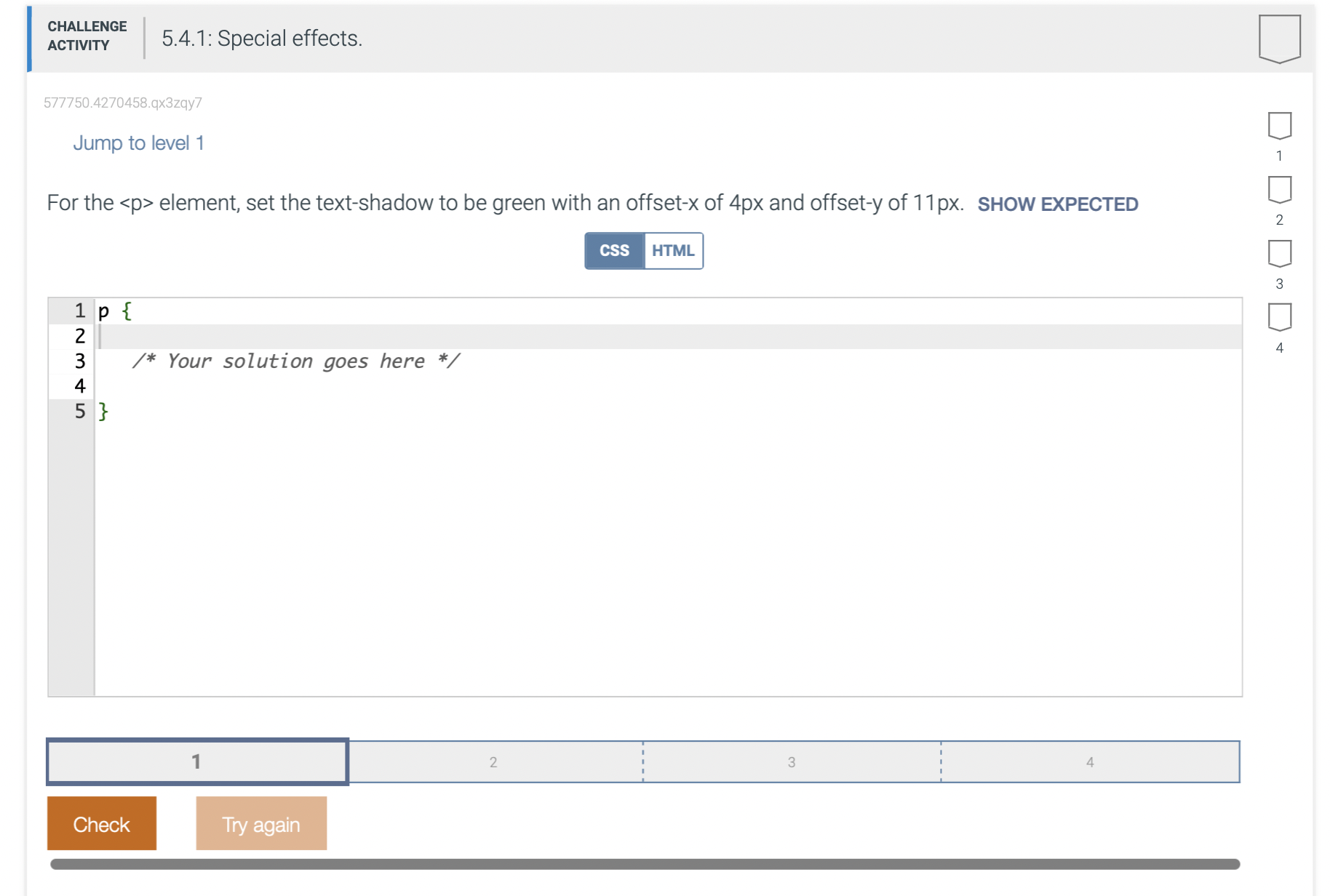Image resolution: width=1330 pixels, height=896 pixels.
Task: Open the SHOW EXPECTED preview
Action: pos(1058,204)
